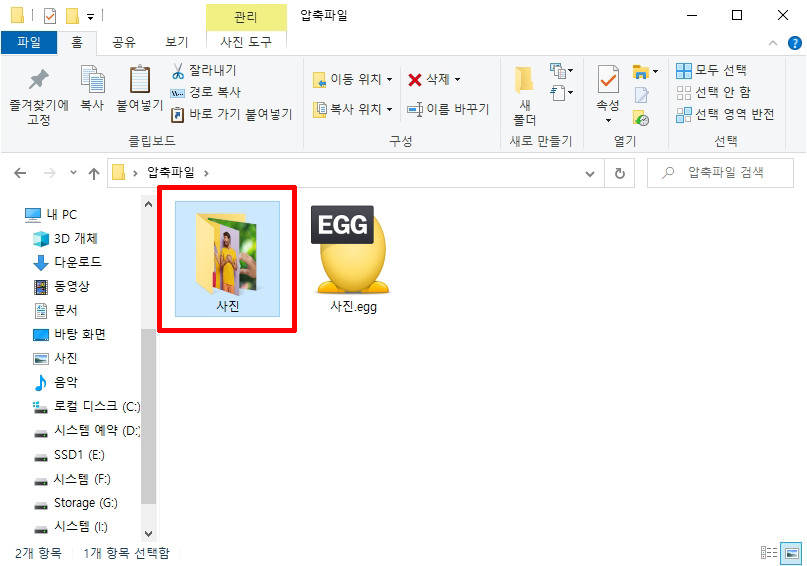Collapse the ribbon with the chevron

click(x=773, y=43)
